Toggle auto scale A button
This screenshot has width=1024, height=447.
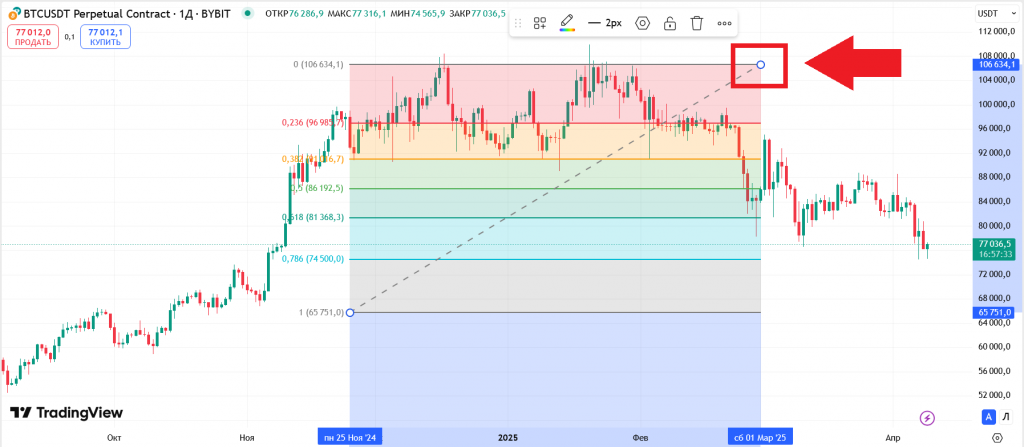[x=989, y=417]
